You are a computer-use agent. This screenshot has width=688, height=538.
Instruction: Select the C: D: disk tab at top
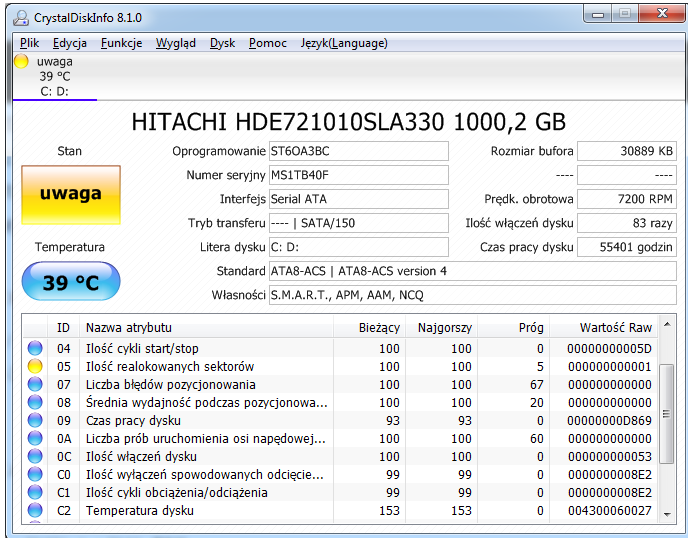point(54,77)
